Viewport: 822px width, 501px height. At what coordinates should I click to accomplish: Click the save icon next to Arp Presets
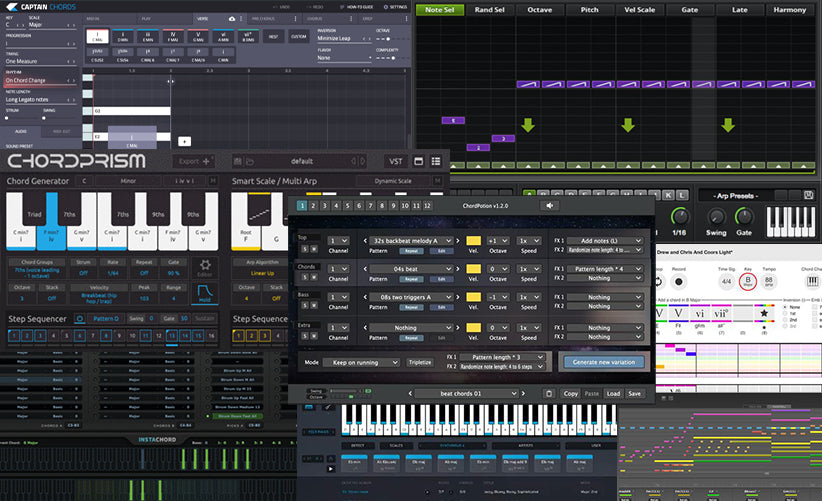pos(808,195)
